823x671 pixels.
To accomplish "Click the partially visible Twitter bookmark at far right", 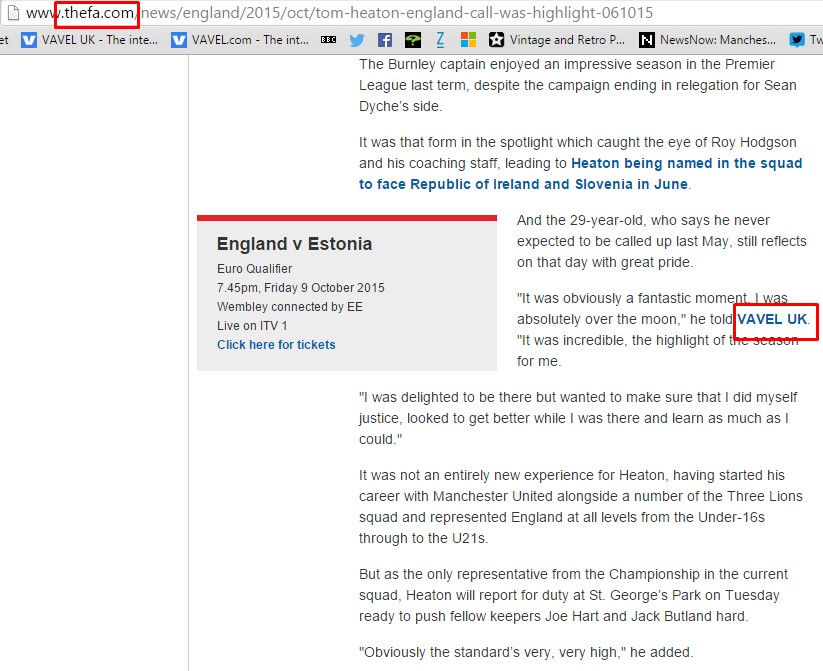I will pyautogui.click(x=805, y=40).
